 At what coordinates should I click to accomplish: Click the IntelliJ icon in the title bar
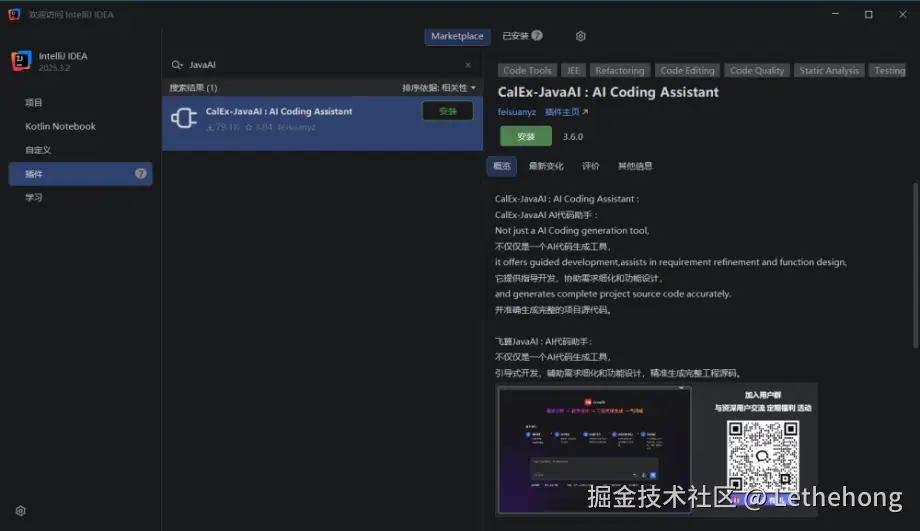(x=14, y=14)
